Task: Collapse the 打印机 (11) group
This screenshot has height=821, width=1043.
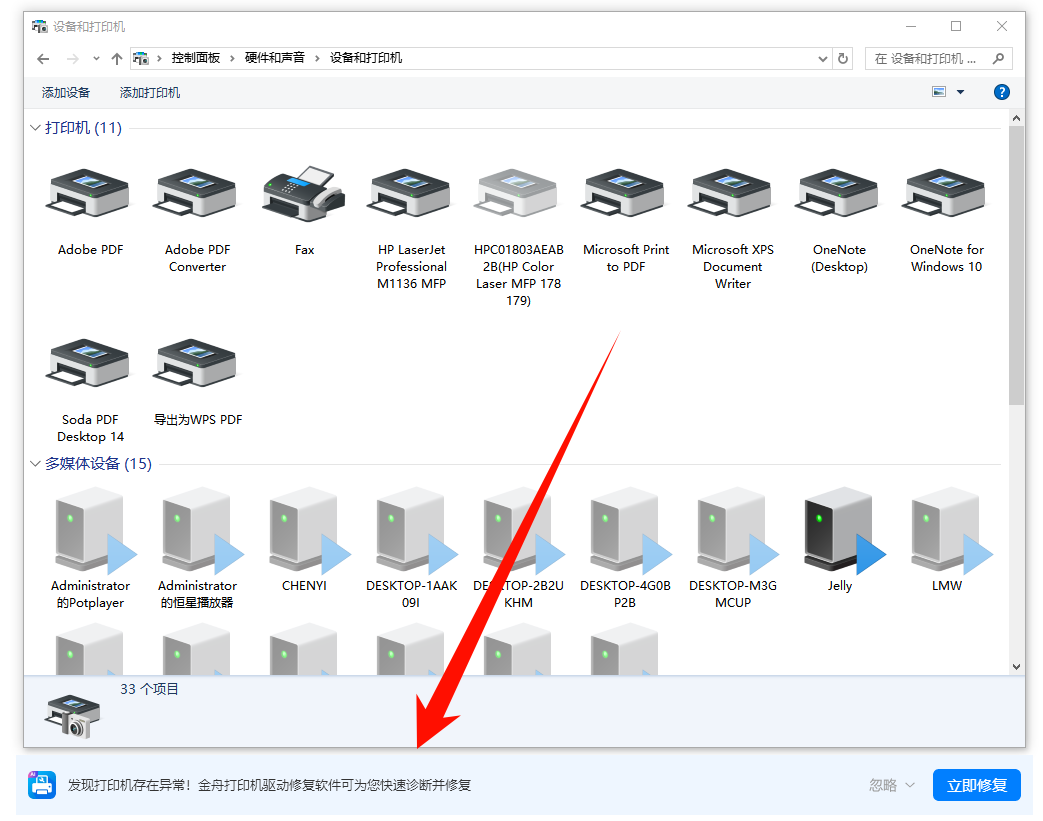Action: (x=35, y=128)
